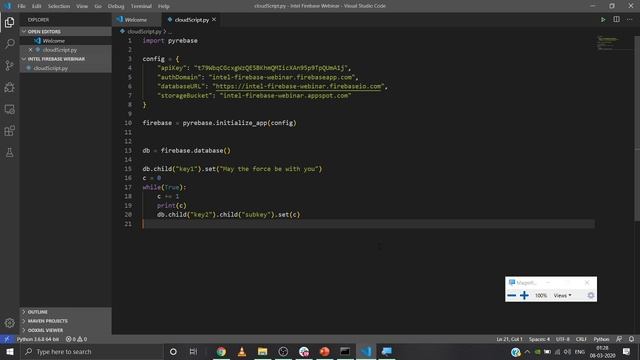Change file encoding UTF-8
640x360 pixels.
click(x=563, y=339)
